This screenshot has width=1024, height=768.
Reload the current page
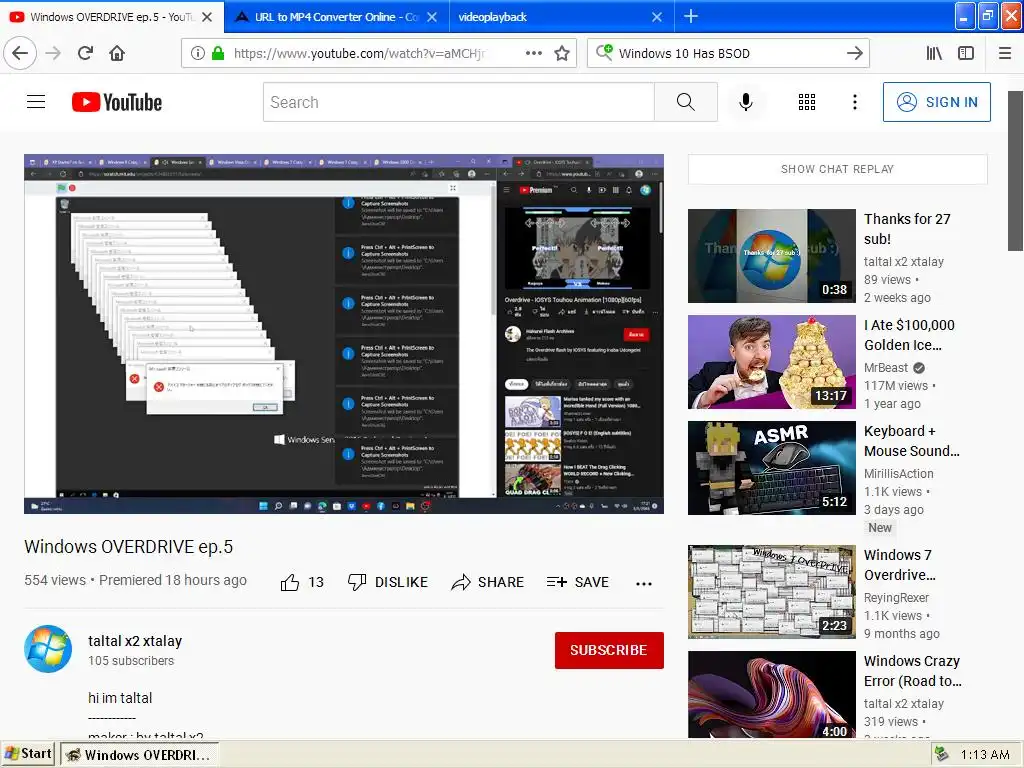(x=85, y=53)
